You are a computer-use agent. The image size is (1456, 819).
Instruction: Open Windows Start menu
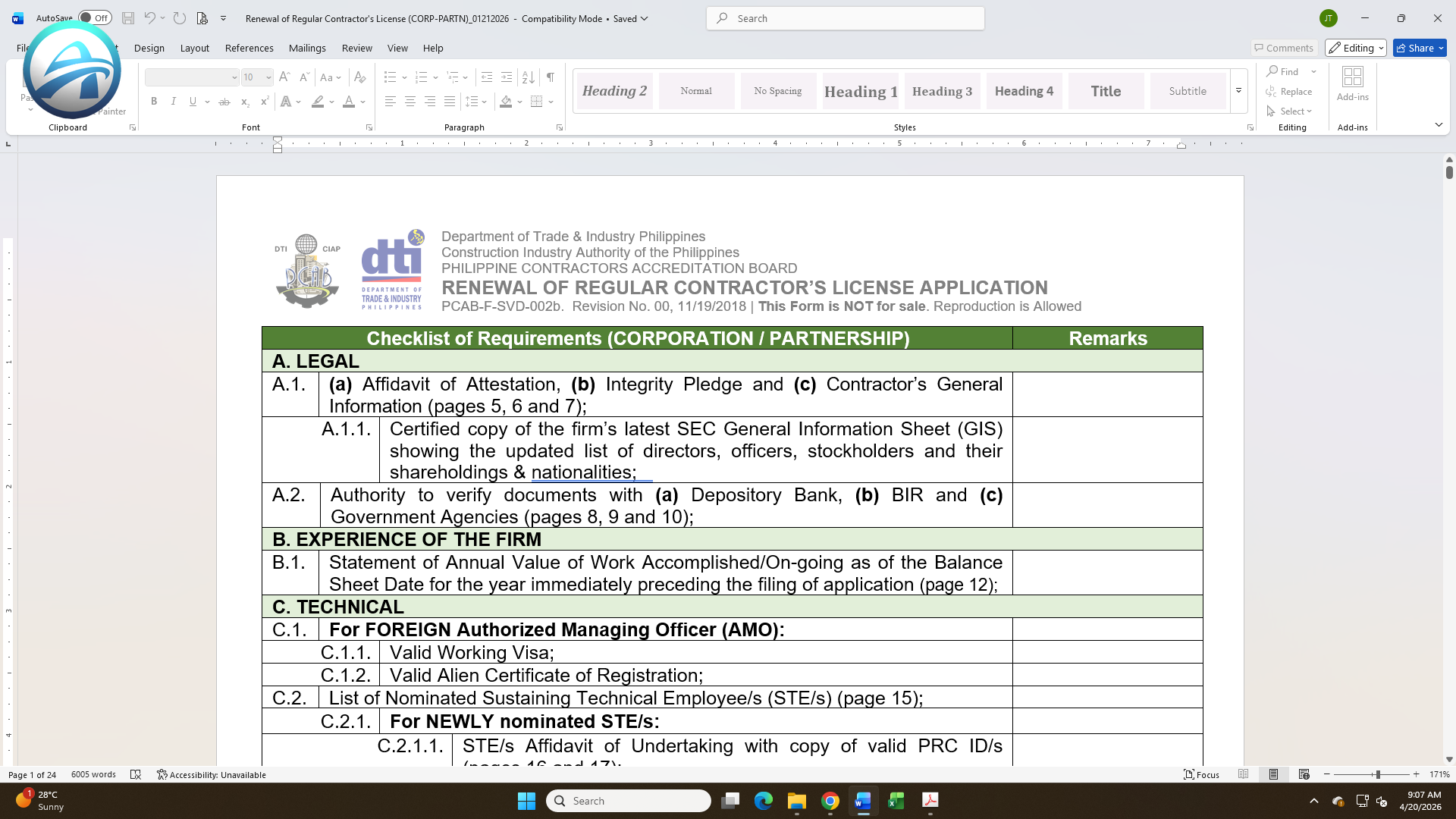(526, 801)
